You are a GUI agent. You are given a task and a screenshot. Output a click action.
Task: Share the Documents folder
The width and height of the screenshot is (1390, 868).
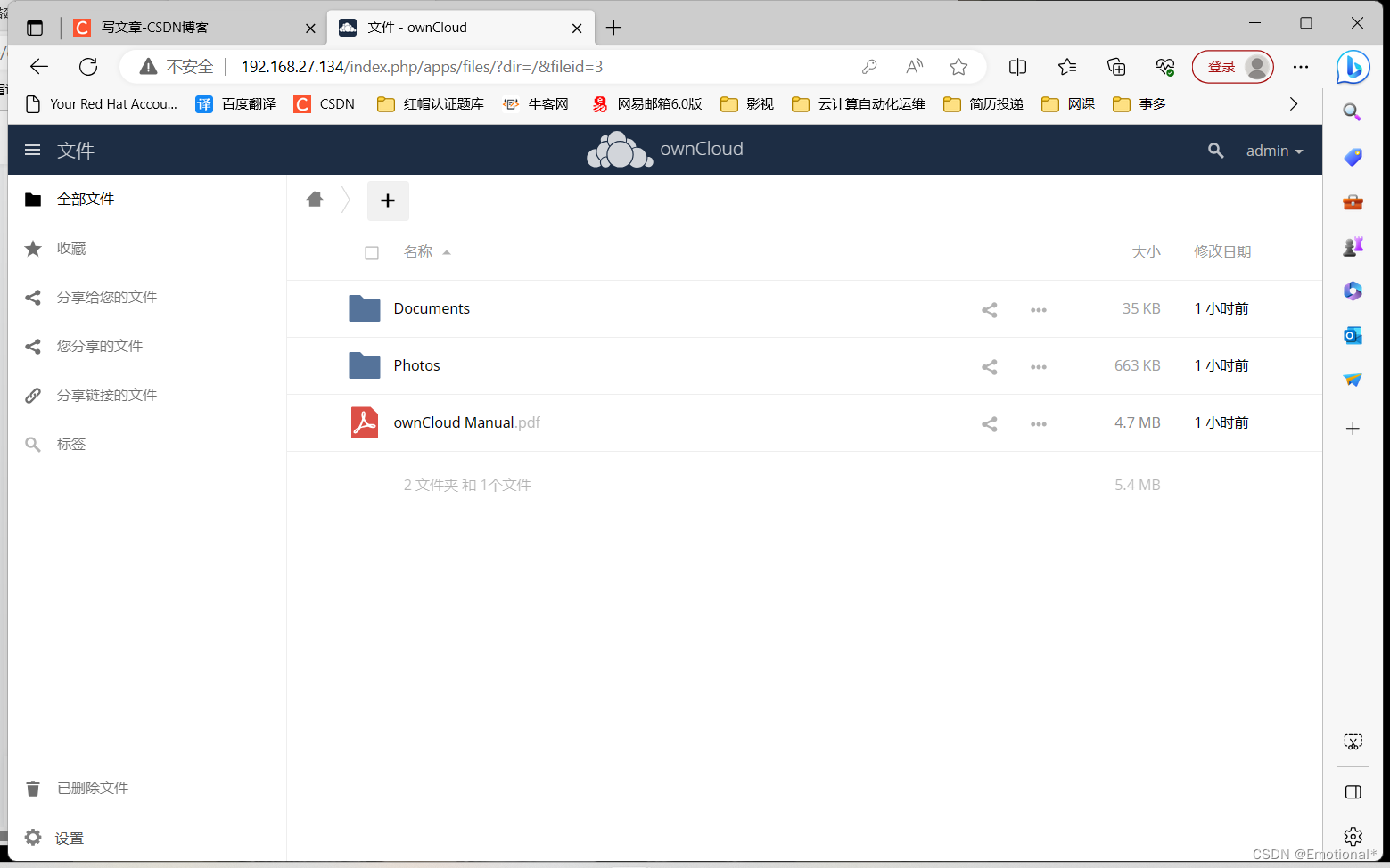point(990,310)
